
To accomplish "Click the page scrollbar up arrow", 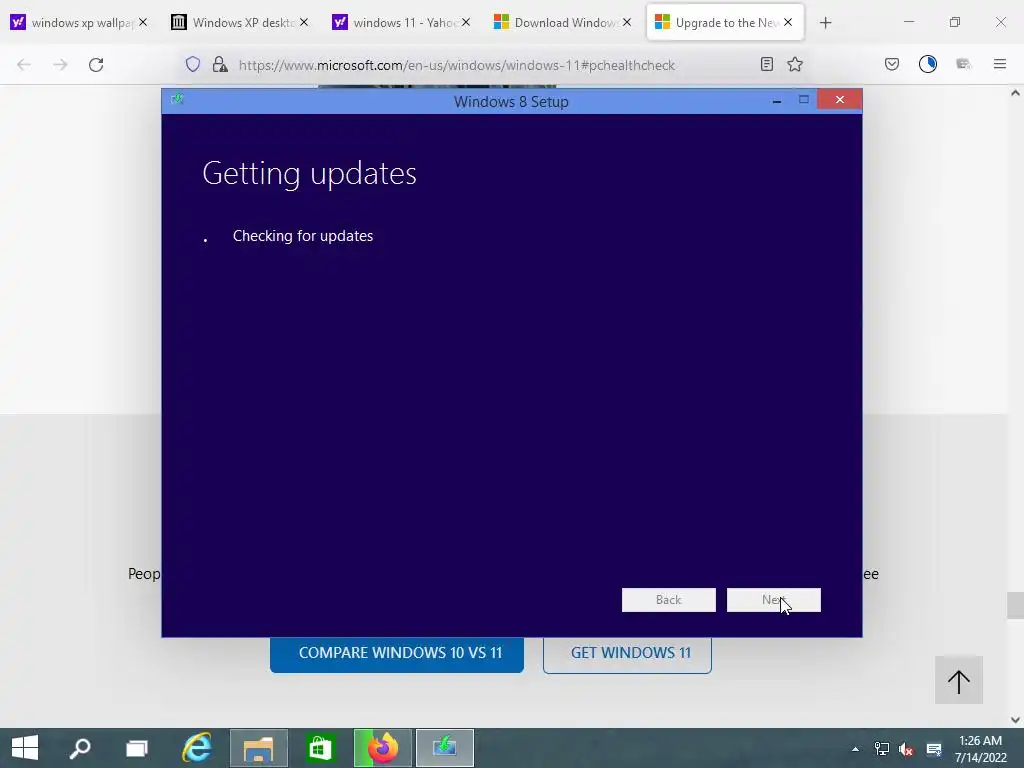I will (1015, 93).
